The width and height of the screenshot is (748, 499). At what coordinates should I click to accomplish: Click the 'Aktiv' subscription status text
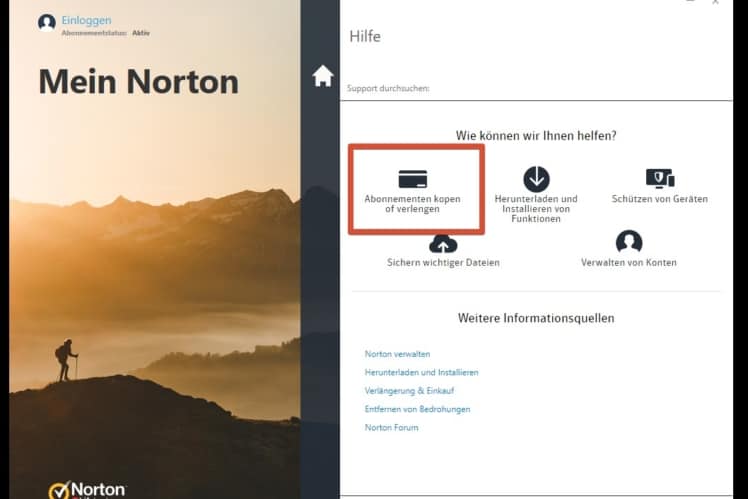141,33
